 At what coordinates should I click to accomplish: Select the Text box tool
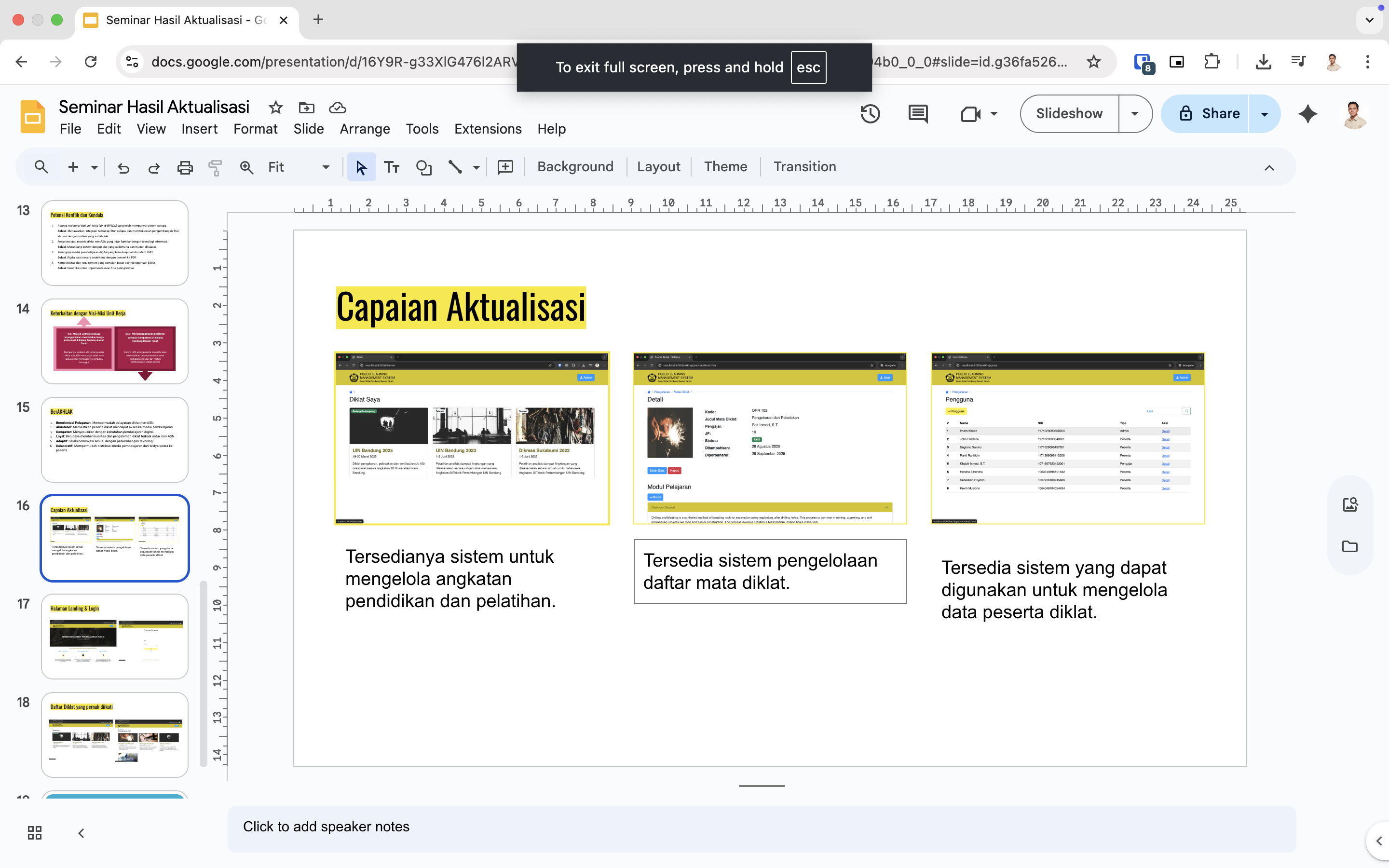pos(392,167)
